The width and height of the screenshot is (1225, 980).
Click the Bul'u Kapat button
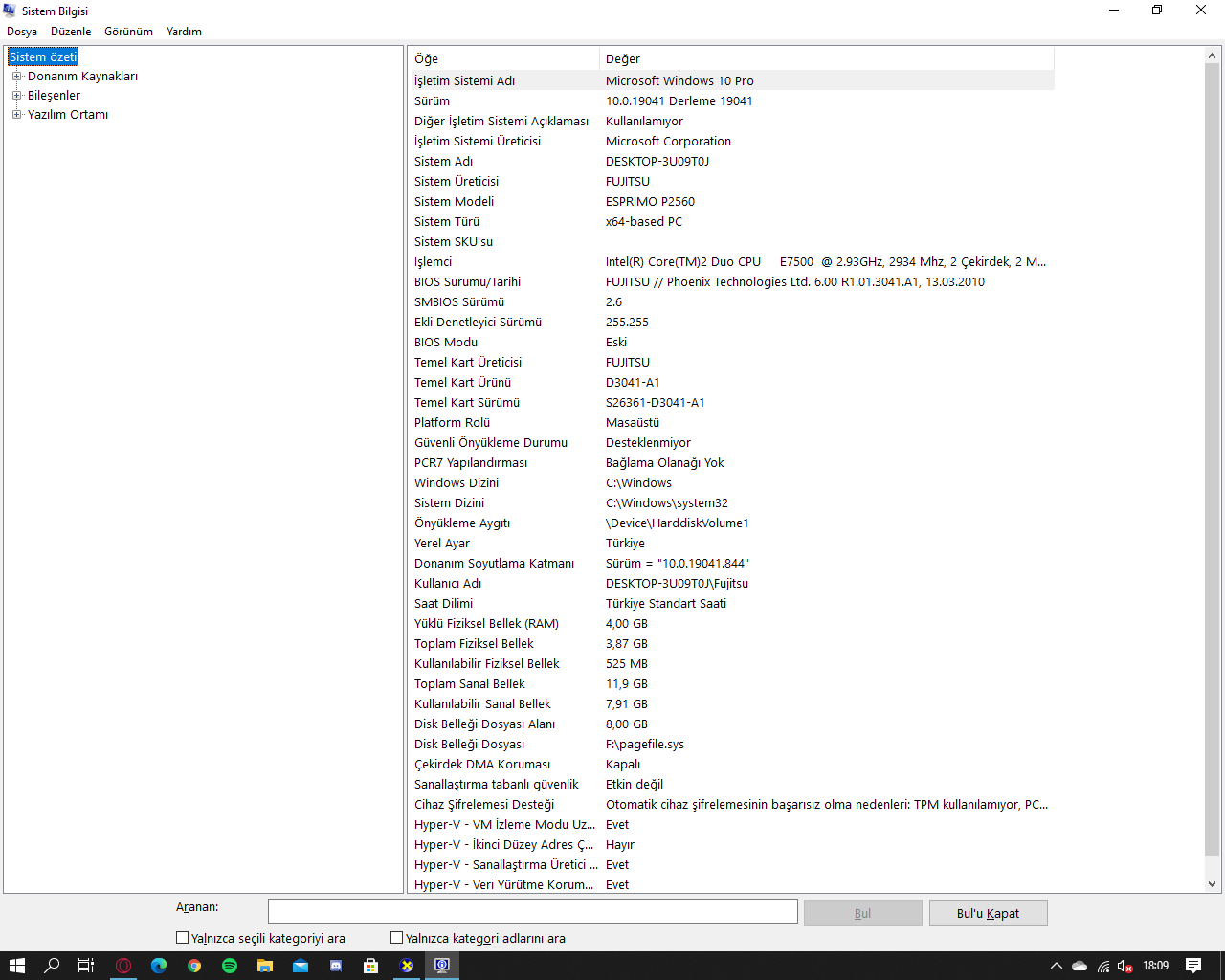pyautogui.click(x=988, y=913)
